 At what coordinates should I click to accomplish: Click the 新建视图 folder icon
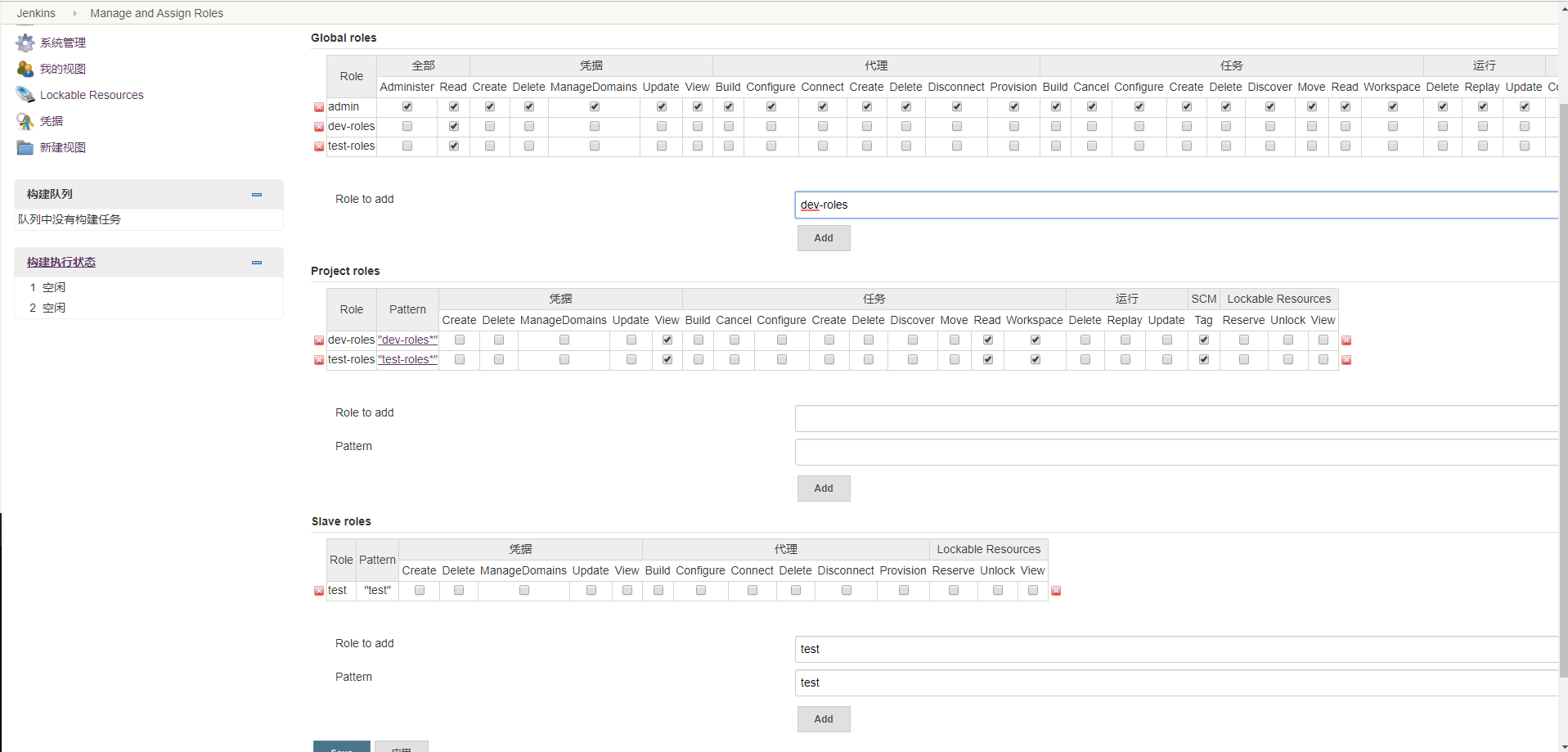click(x=25, y=147)
